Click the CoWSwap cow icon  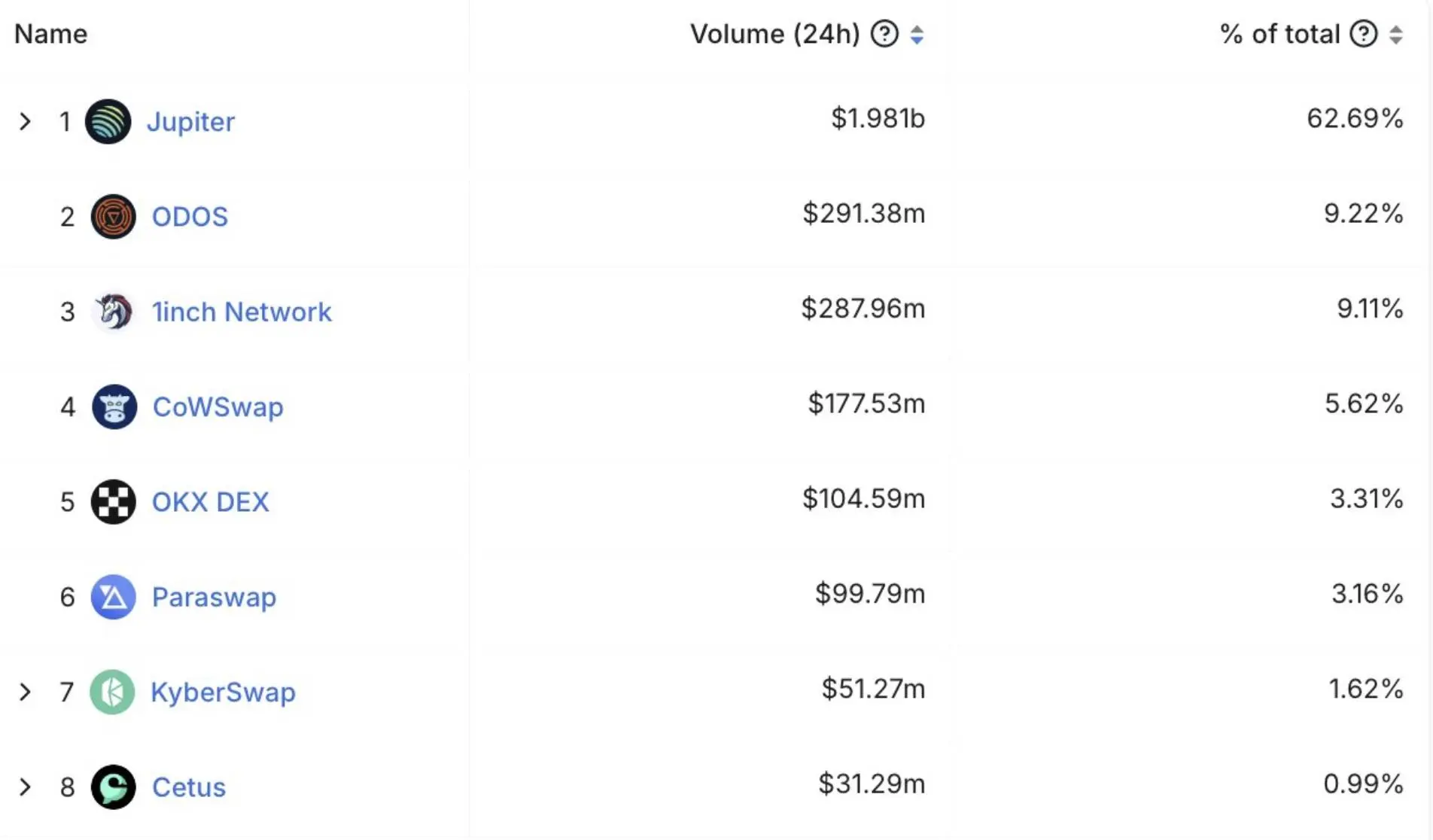tap(114, 407)
